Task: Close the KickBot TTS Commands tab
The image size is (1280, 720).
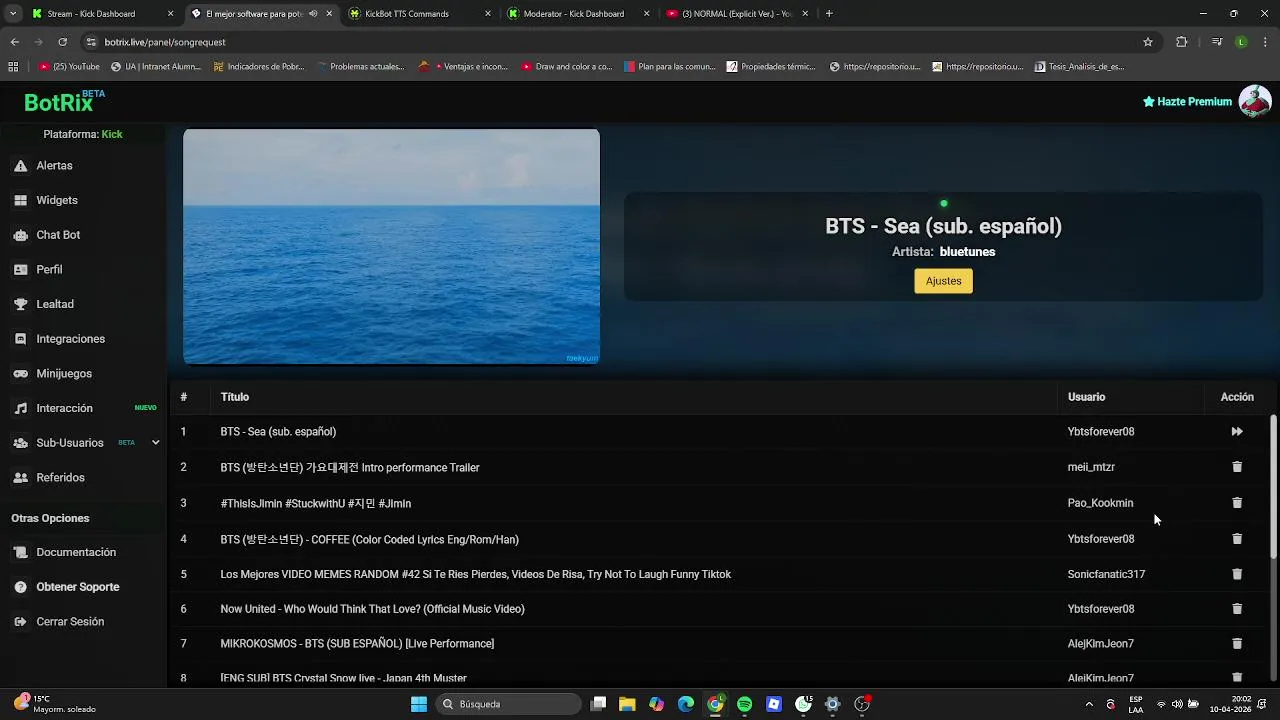Action: [487, 14]
